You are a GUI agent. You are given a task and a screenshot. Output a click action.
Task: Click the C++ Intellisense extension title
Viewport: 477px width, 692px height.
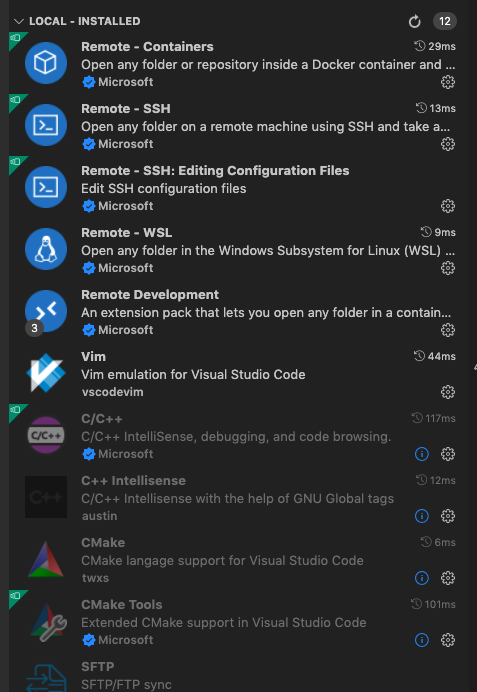click(x=133, y=481)
